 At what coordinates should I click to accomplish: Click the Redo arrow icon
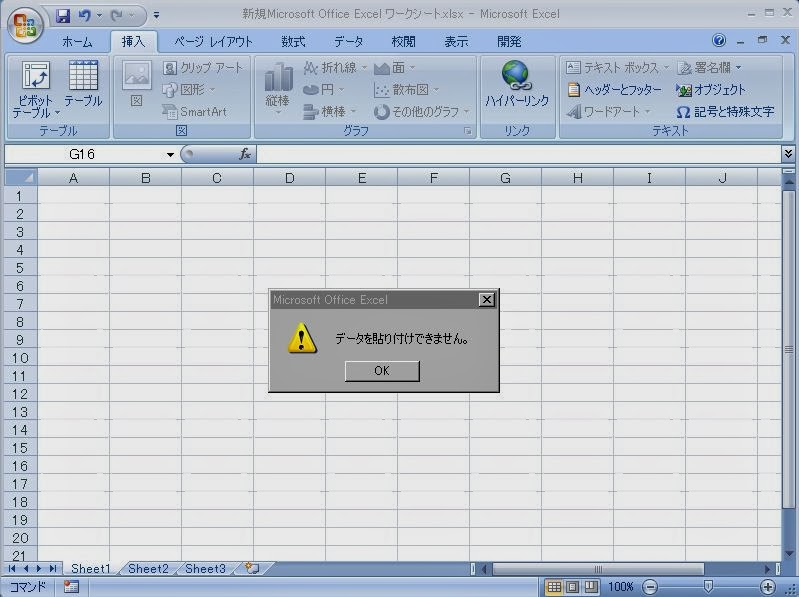pos(117,16)
